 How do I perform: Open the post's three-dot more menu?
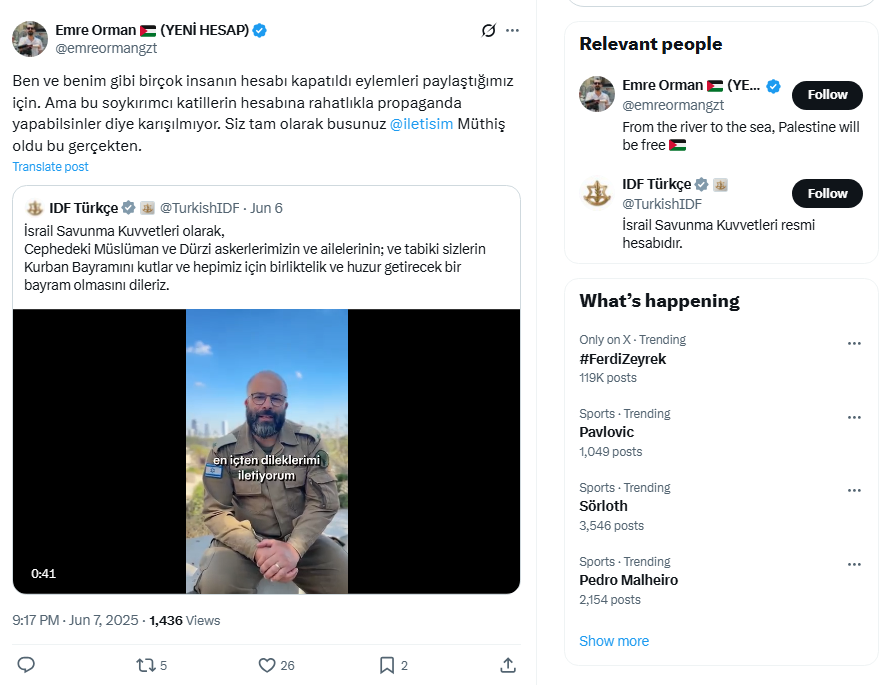(512, 30)
